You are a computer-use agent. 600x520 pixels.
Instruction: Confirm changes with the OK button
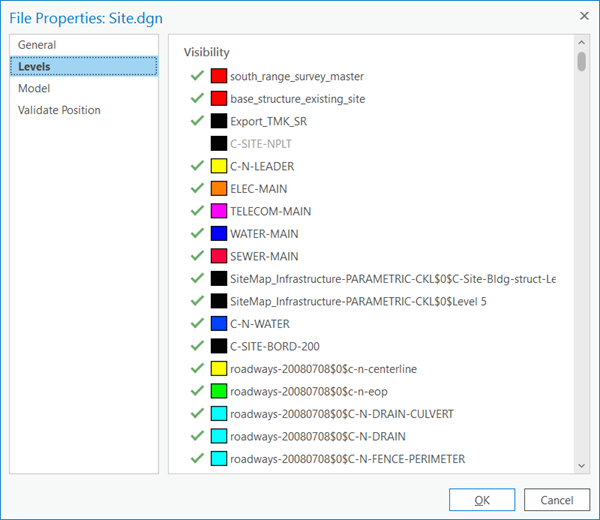[482, 500]
